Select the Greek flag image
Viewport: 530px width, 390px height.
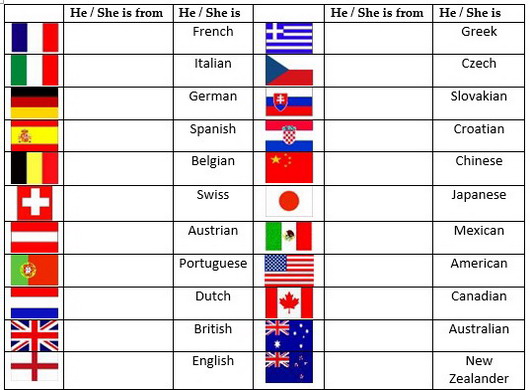pyautogui.click(x=289, y=38)
